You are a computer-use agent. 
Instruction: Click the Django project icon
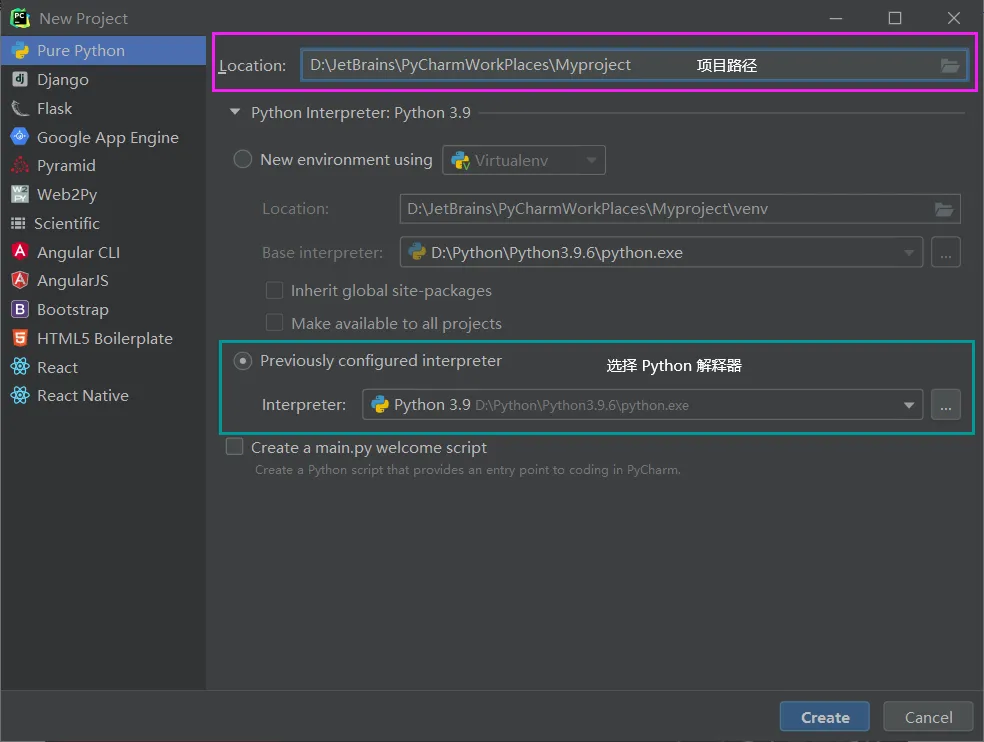[x=20, y=79]
